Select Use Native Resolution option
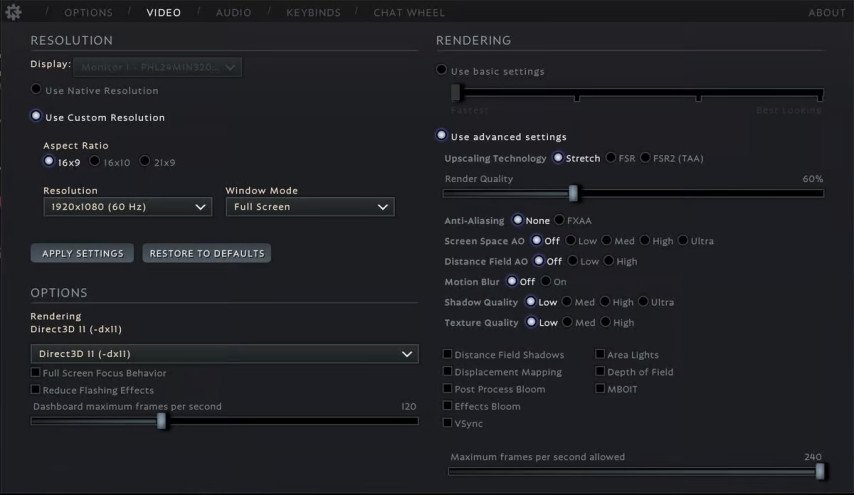 [x=37, y=90]
